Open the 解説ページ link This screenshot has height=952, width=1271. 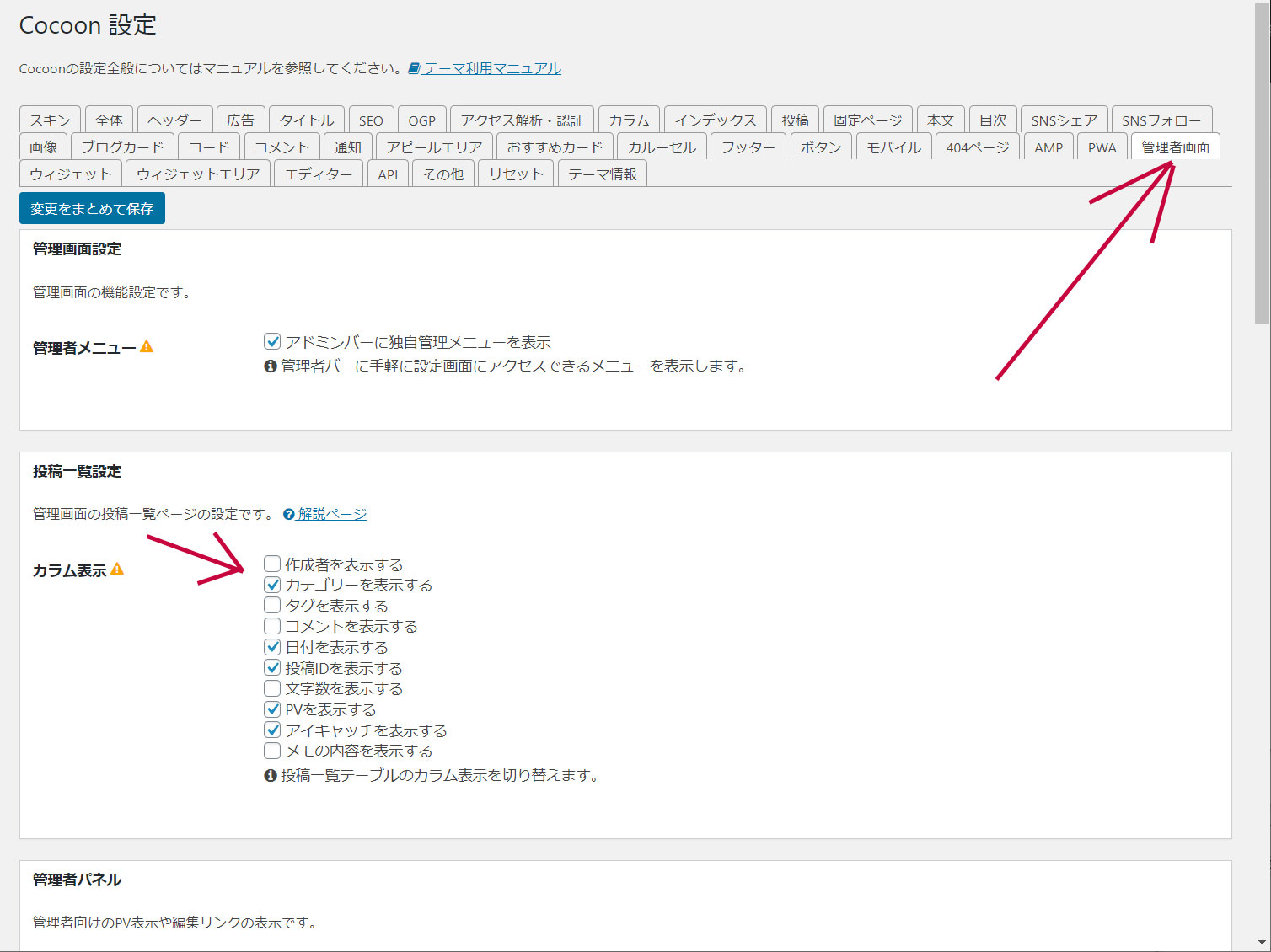click(332, 514)
